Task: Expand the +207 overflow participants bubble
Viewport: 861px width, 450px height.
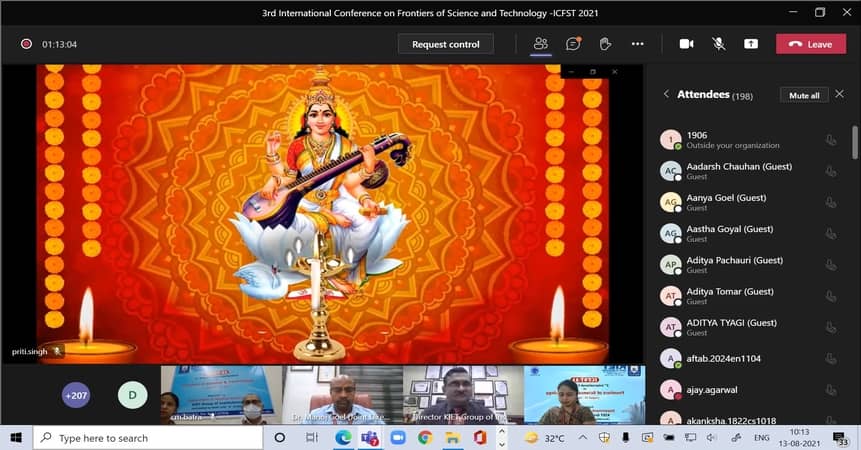Action: coord(76,395)
